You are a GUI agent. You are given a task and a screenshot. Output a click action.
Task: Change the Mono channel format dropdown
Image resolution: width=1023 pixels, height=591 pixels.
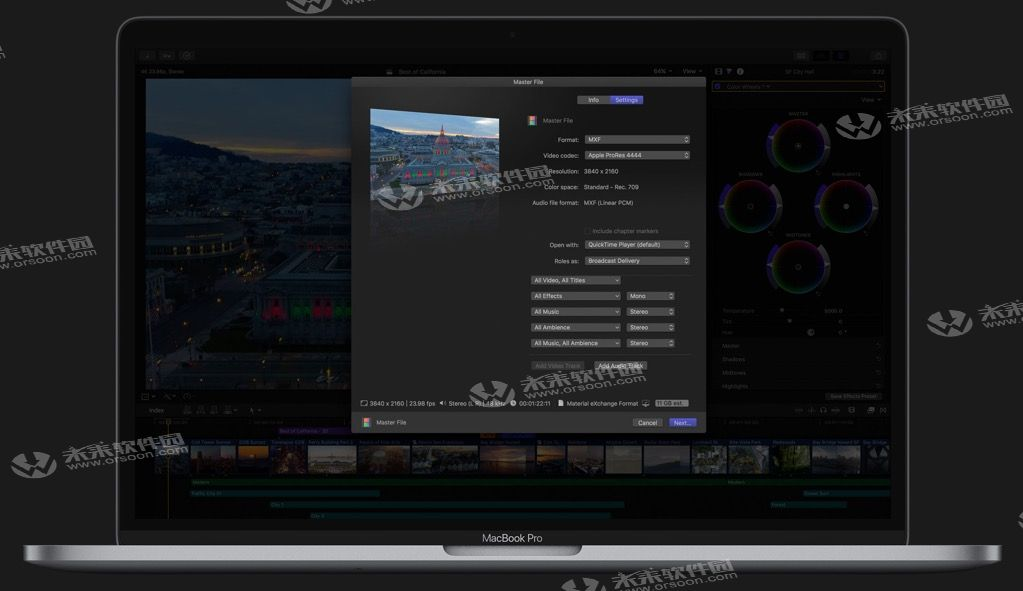pyautogui.click(x=650, y=296)
